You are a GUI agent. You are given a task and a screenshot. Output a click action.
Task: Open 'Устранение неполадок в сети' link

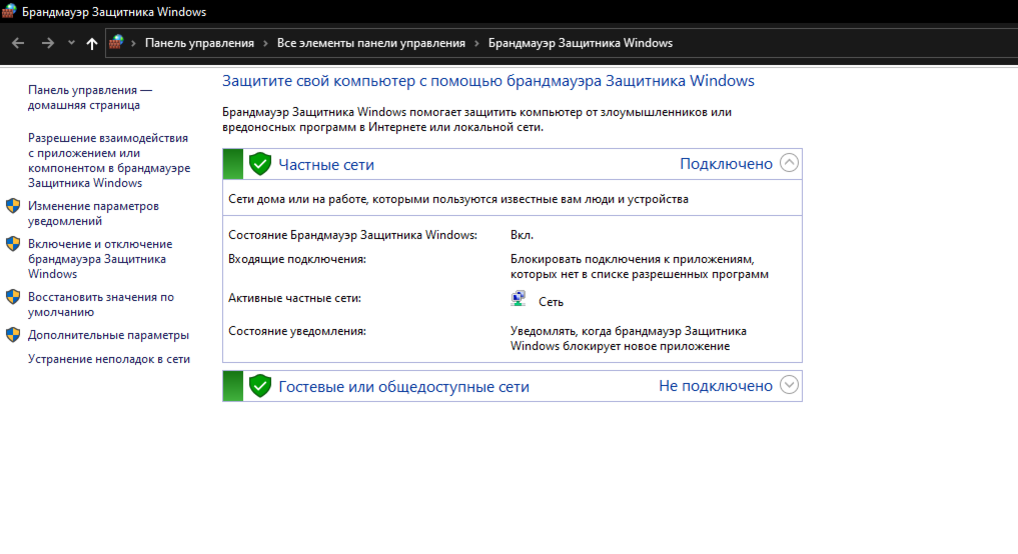109,359
